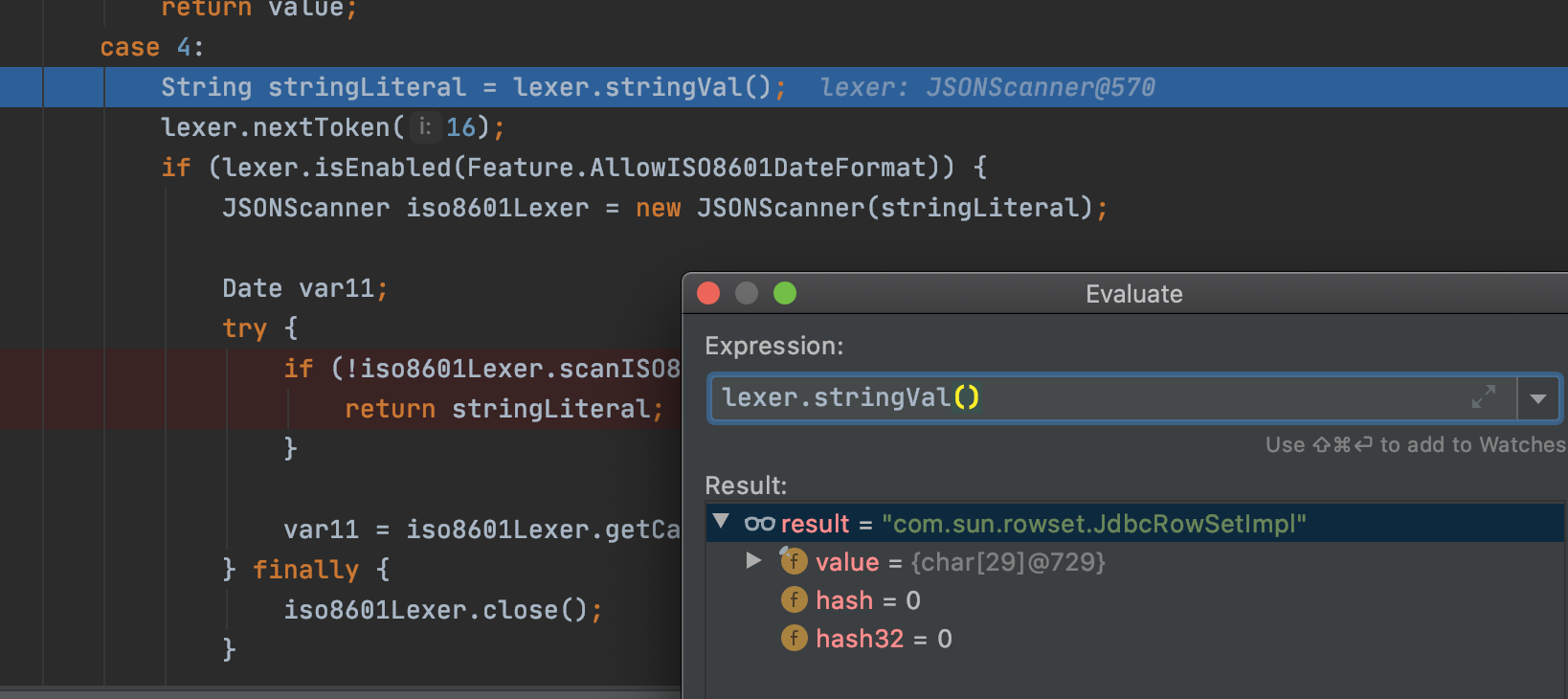Screen dimensions: 1568x699
Task: Click the field icon next to hash32
Action: (794, 639)
